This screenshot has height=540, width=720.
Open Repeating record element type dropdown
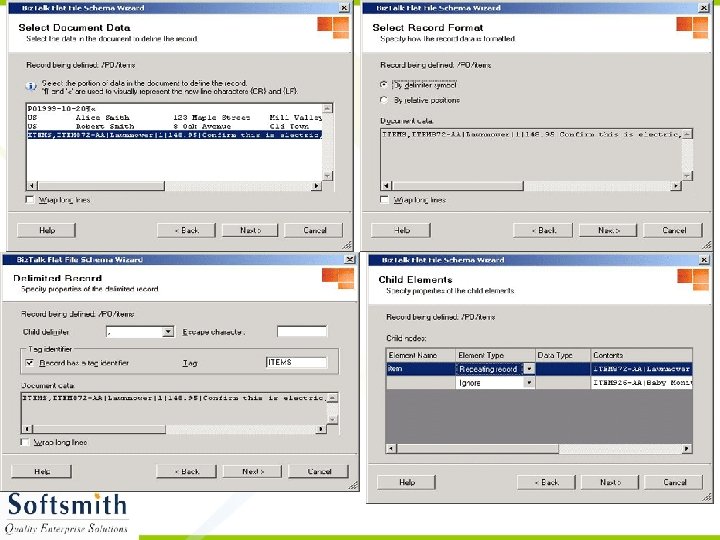tap(529, 369)
